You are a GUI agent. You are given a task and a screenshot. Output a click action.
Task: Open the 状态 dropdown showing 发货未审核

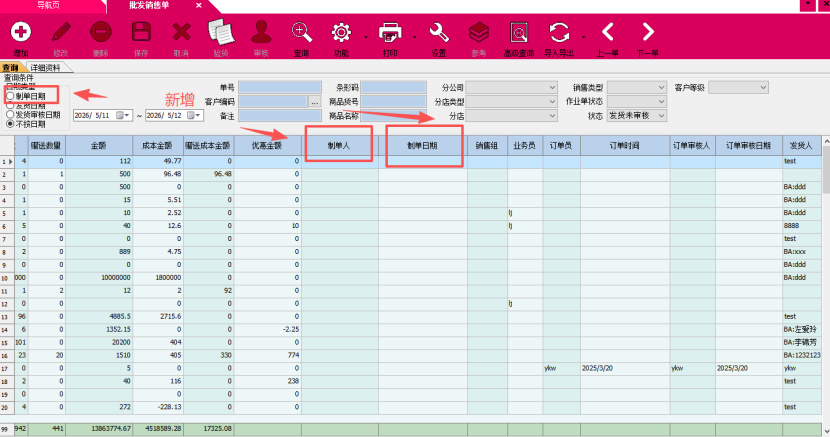[636, 115]
